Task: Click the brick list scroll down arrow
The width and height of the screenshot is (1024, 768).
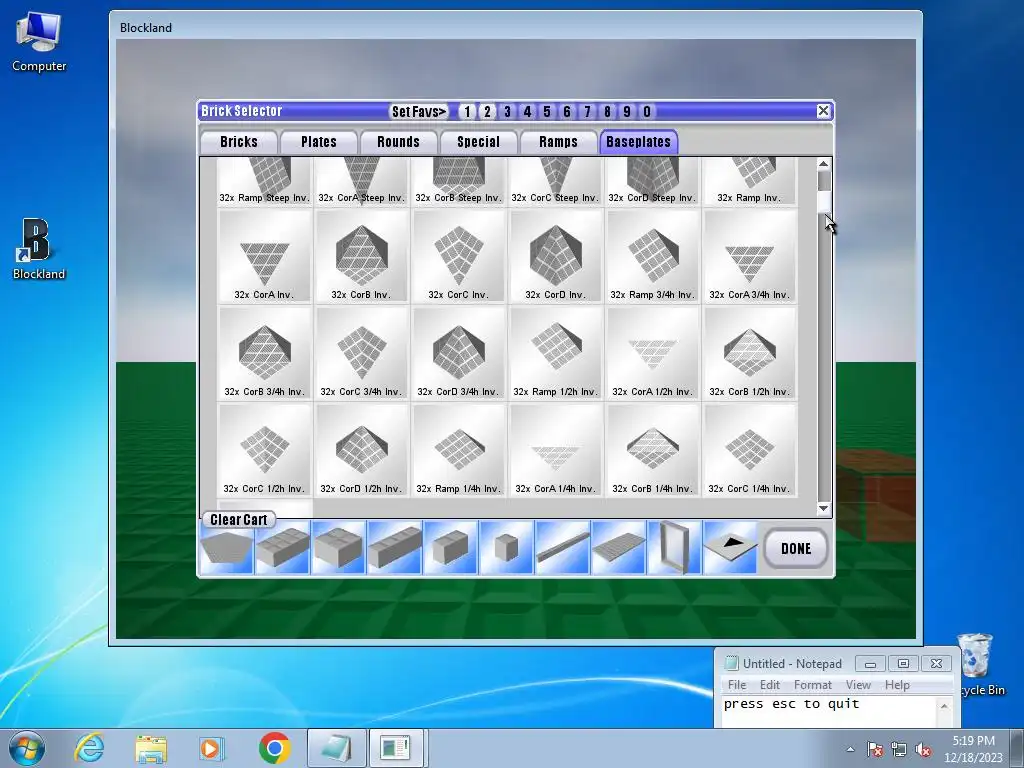Action: (x=824, y=508)
